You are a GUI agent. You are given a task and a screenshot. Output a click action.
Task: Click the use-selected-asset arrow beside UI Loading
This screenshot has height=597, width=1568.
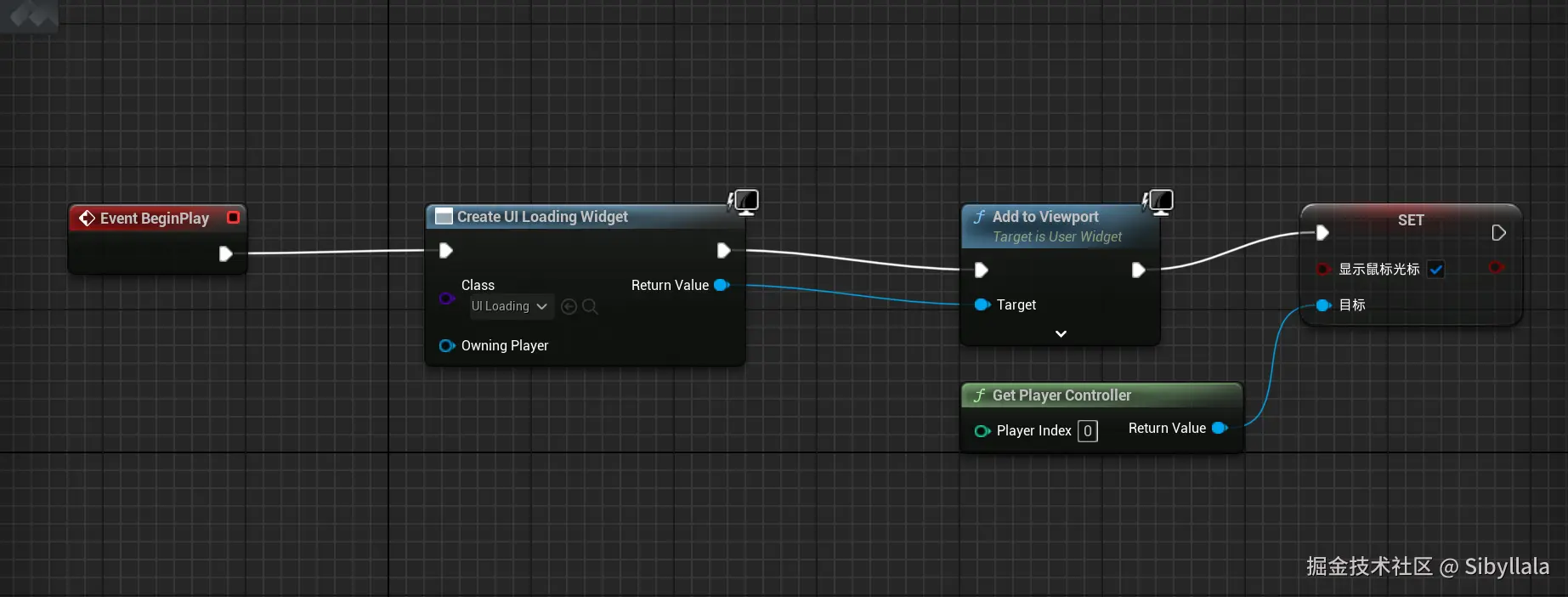[569, 306]
